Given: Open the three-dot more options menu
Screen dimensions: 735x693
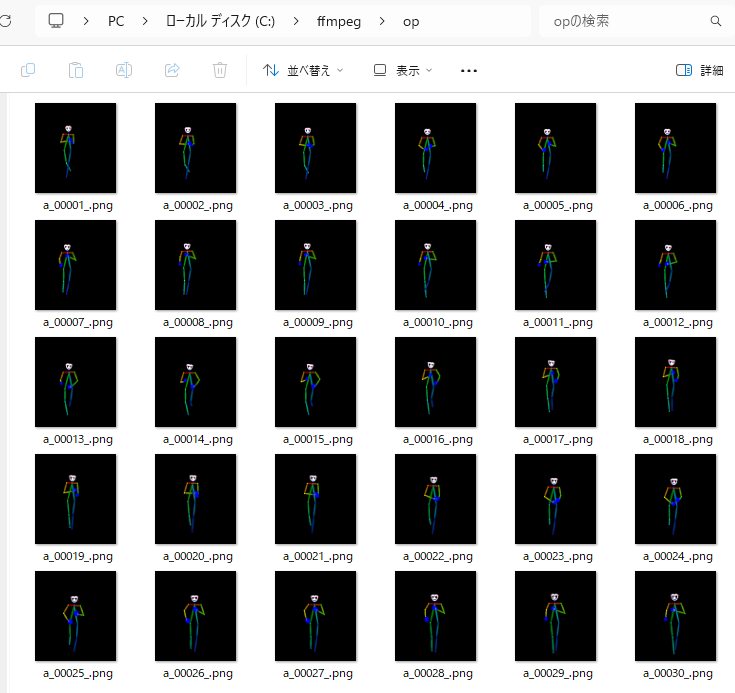Looking at the screenshot, I should [468, 71].
